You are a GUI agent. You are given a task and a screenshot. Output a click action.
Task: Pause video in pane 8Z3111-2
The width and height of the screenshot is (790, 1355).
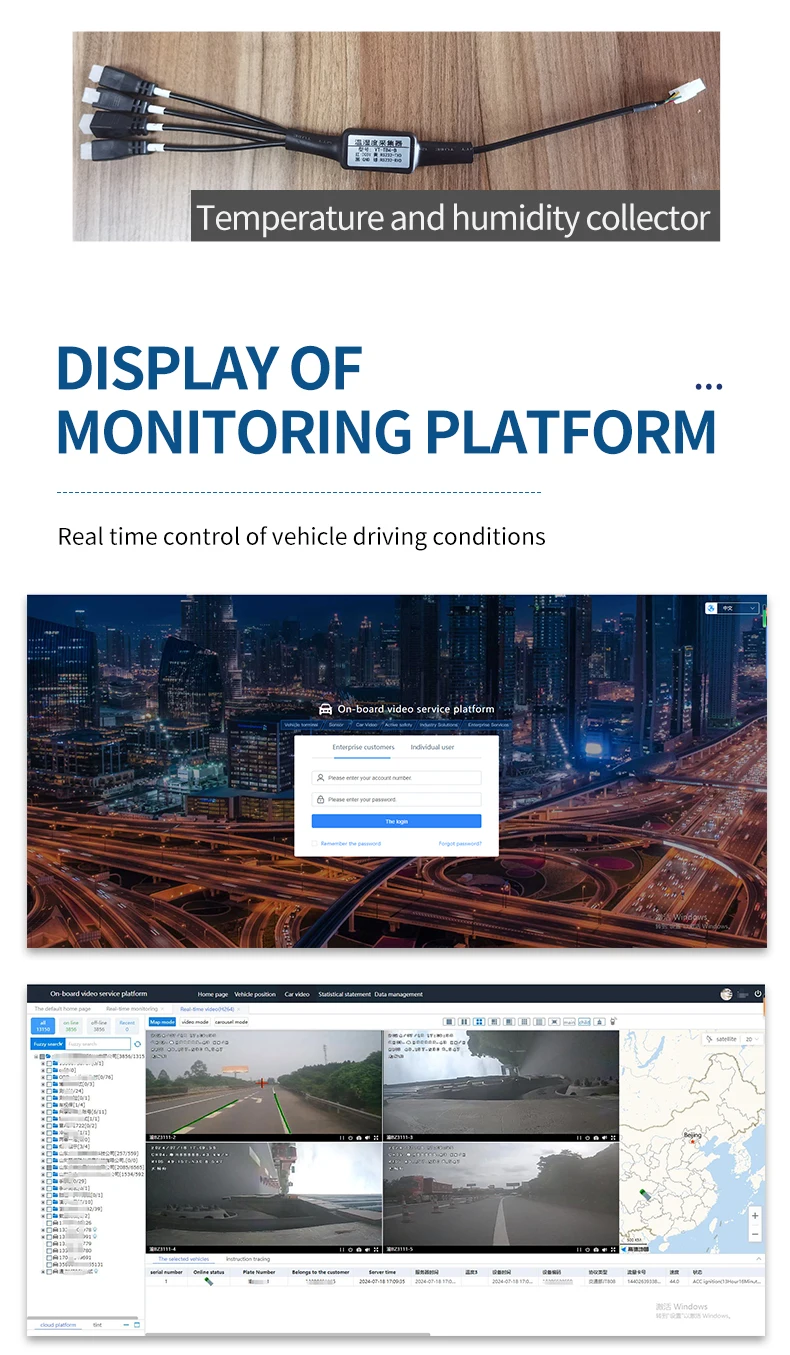pyautogui.click(x=341, y=1138)
